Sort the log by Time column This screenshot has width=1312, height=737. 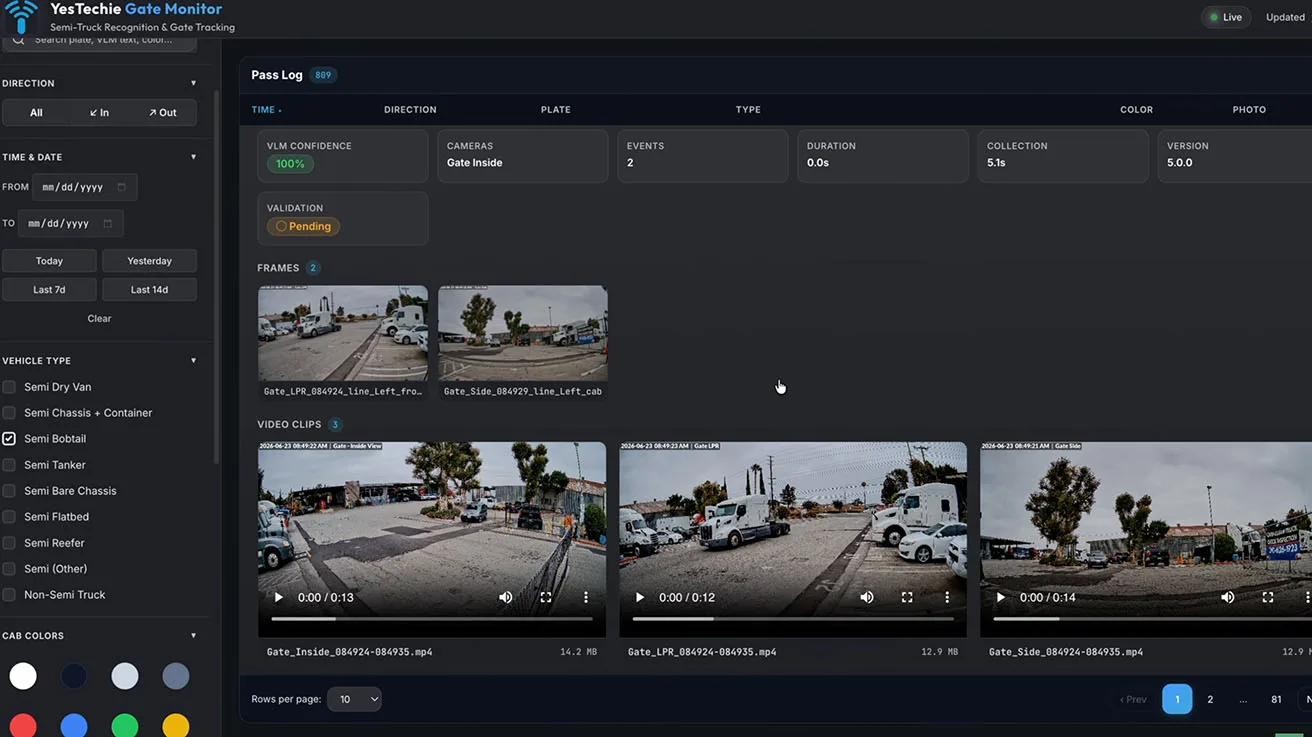[266, 110]
